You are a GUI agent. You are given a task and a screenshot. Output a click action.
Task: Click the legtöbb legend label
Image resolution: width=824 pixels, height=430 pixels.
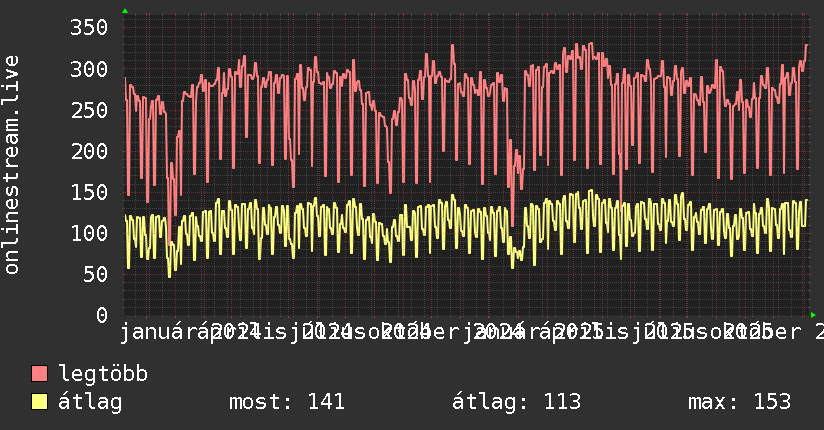pos(103,374)
